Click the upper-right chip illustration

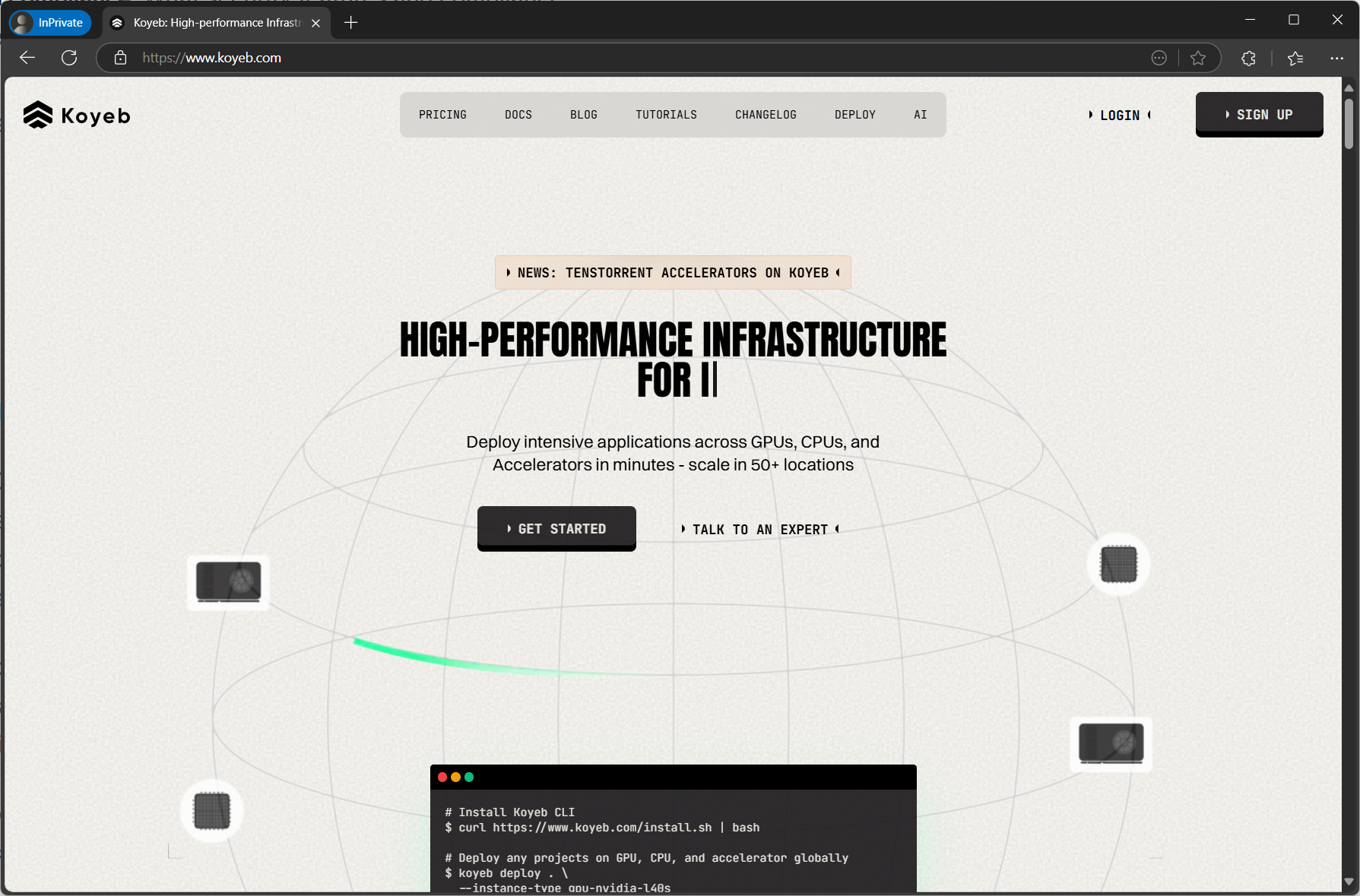pos(1118,564)
